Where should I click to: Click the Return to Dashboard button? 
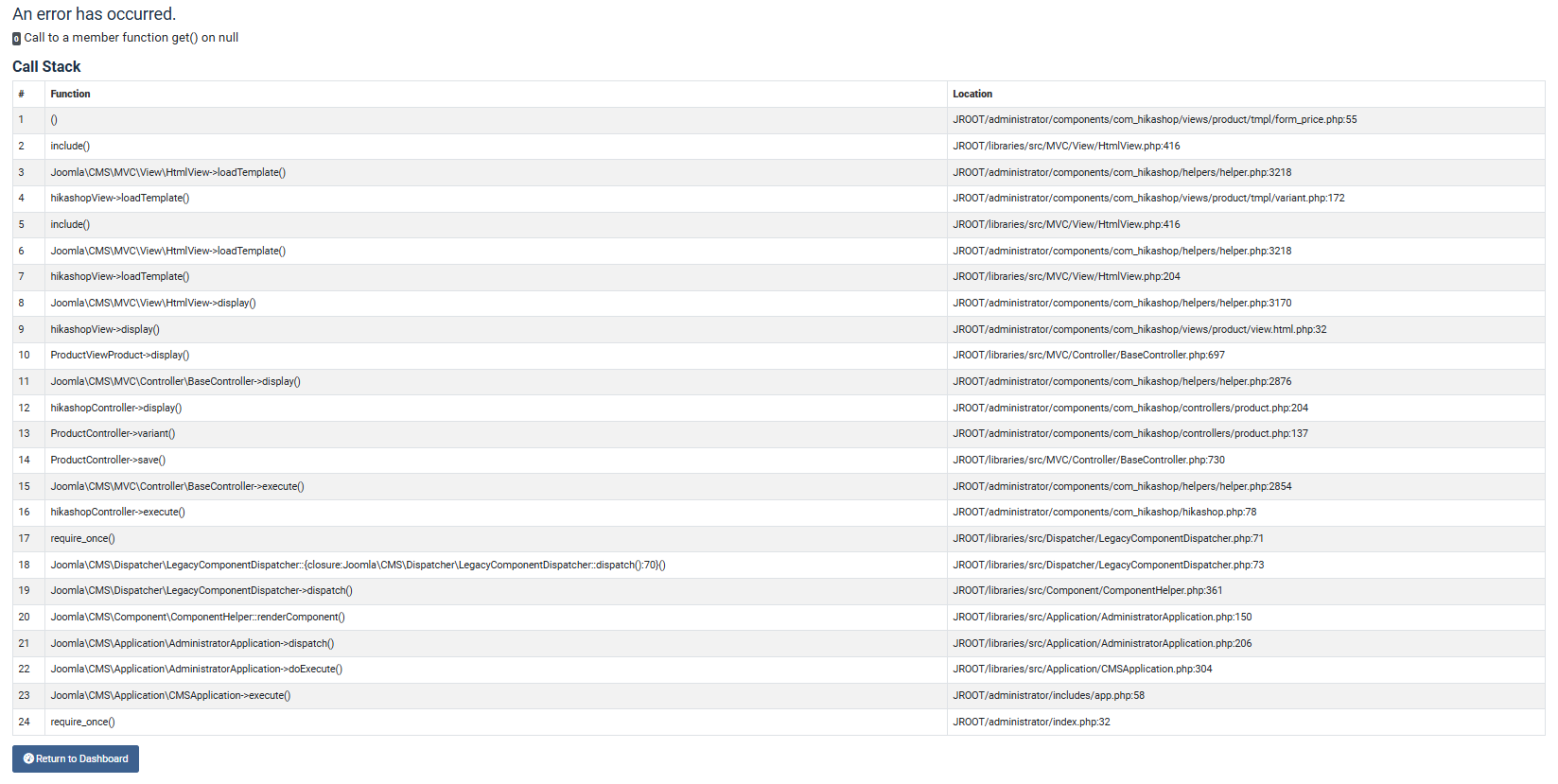tap(76, 758)
